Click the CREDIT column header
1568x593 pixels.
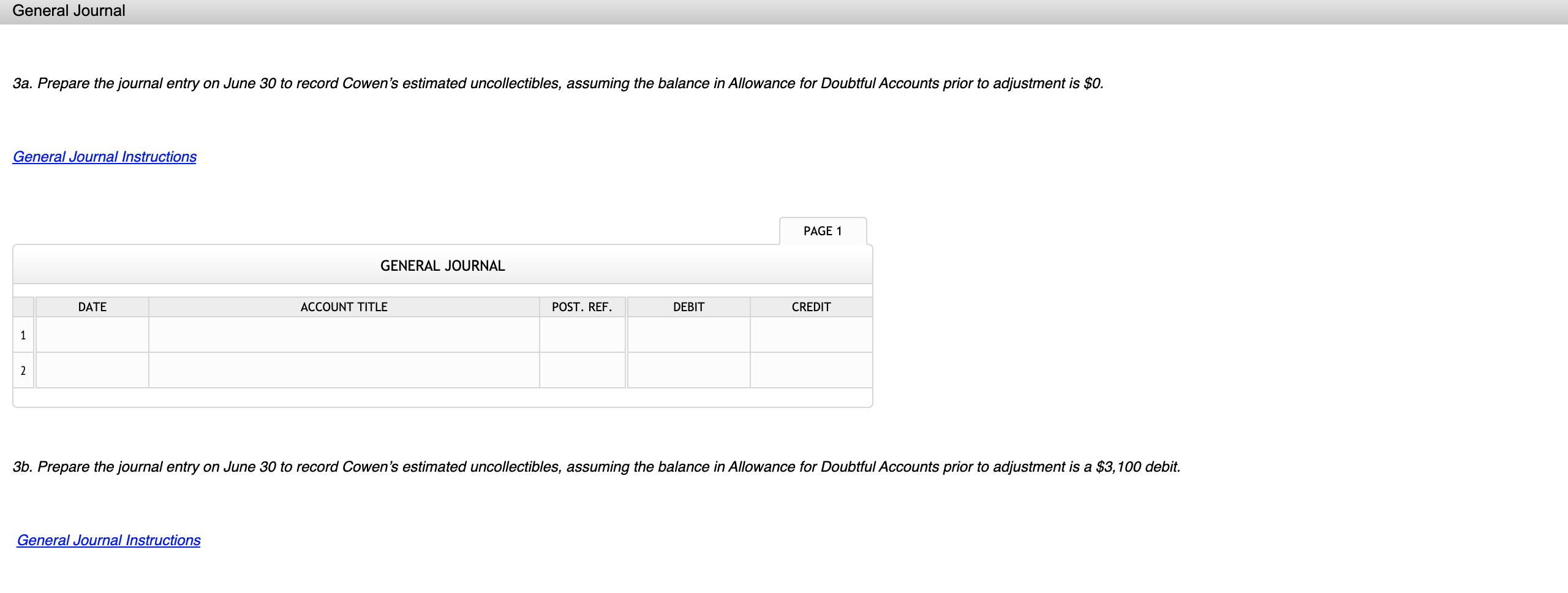coord(810,307)
